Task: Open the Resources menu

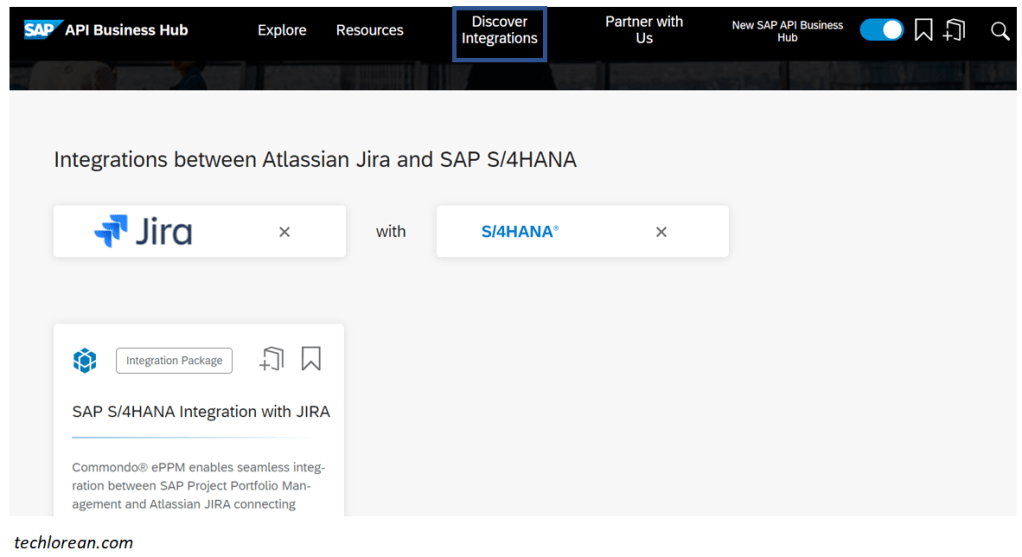Action: (x=370, y=30)
